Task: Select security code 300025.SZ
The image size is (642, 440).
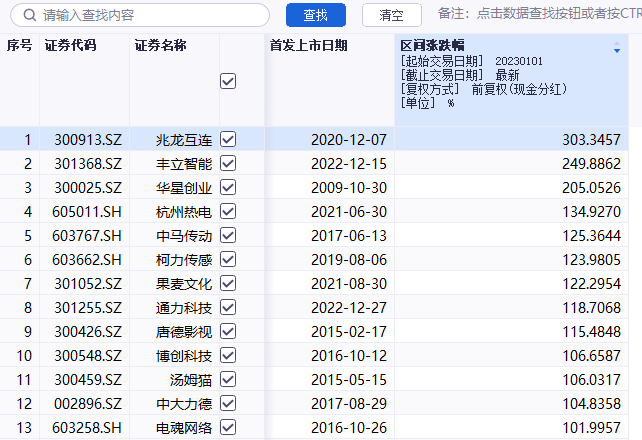Action: click(x=88, y=188)
